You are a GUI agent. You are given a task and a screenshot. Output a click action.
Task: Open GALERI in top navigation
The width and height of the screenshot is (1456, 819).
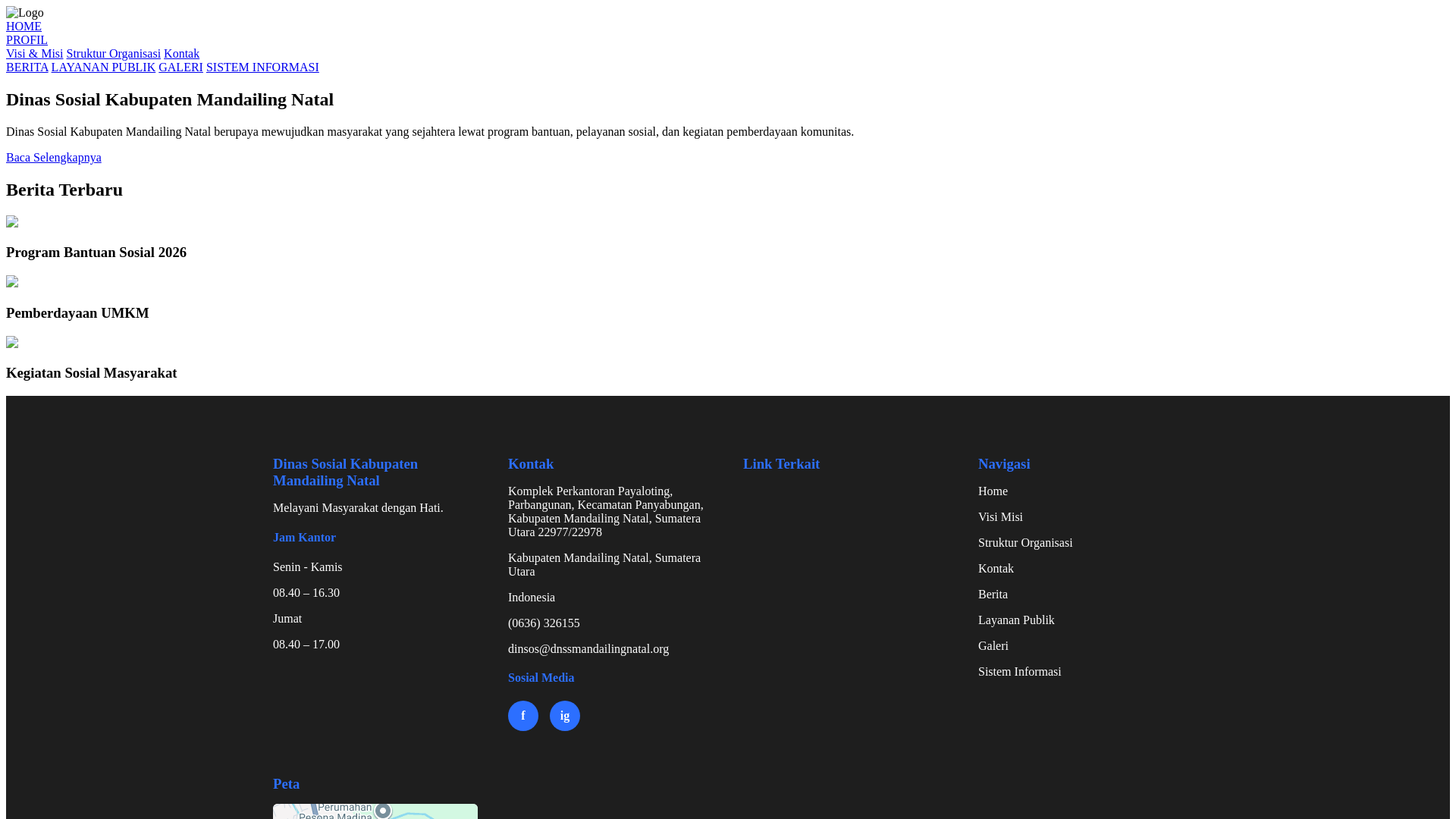click(180, 67)
